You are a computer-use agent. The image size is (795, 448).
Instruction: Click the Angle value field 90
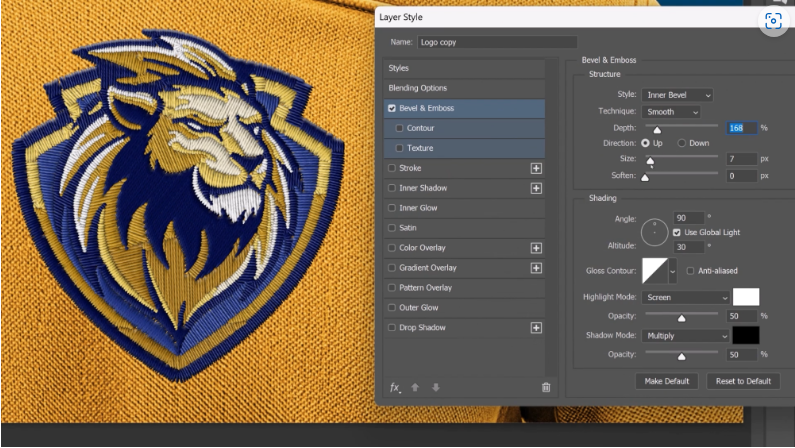[689, 218]
